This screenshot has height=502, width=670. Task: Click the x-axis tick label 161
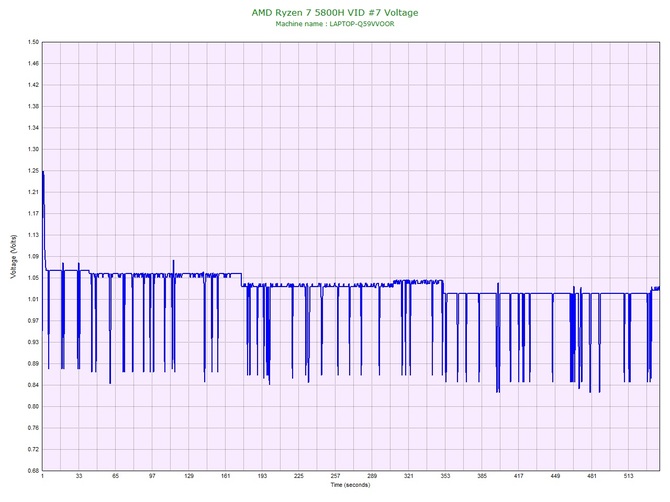(x=226, y=476)
